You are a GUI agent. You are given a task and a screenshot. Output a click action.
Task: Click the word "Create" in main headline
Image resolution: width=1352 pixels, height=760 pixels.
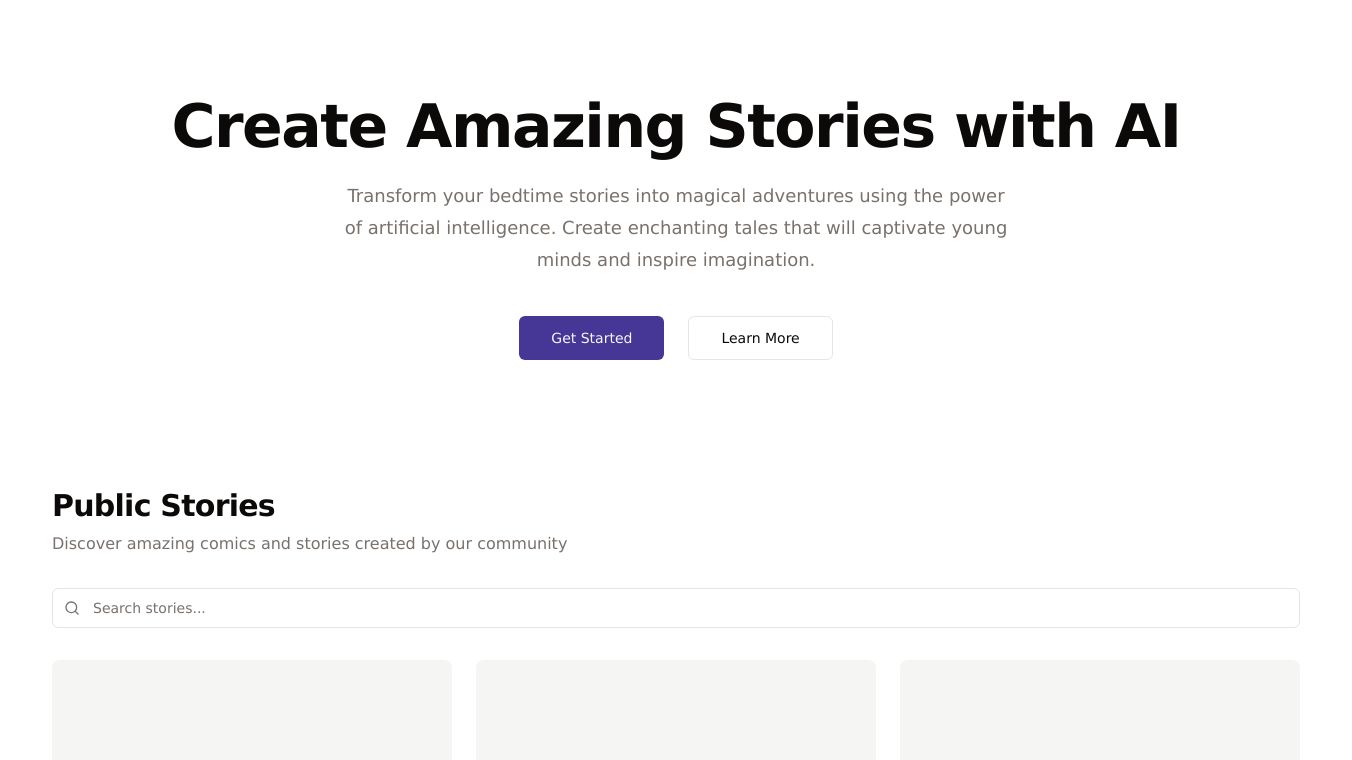(x=279, y=127)
